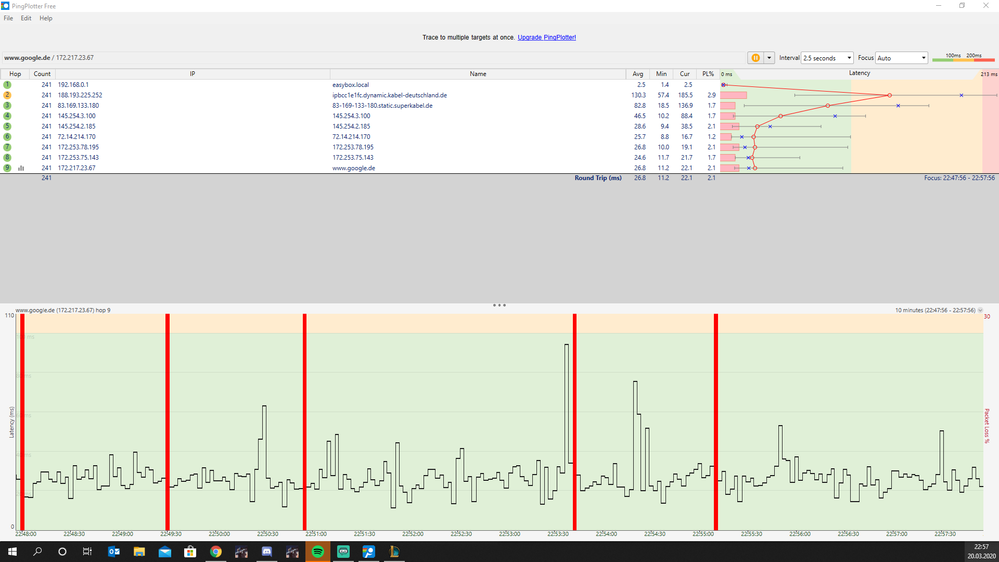Click the three-dot splitter handle above the timeline
999x562 pixels.
(499, 305)
